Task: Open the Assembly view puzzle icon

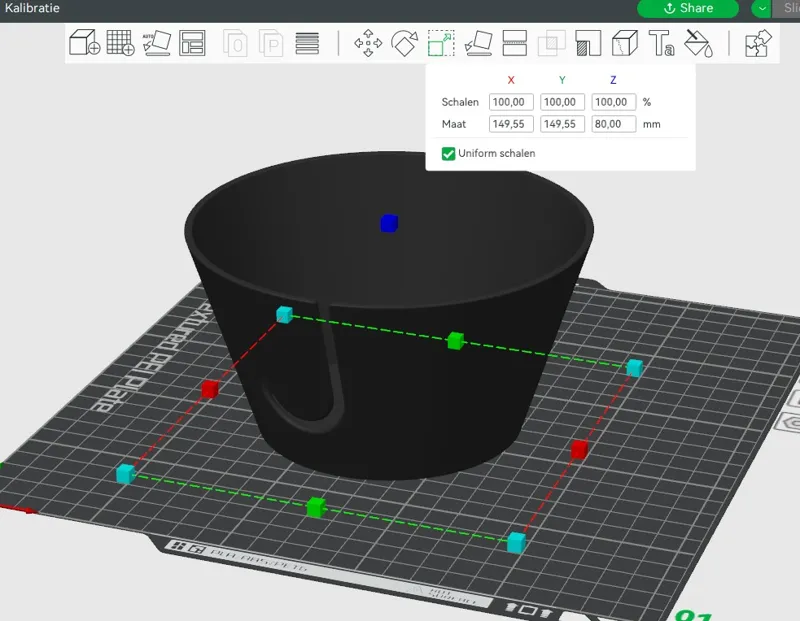Action: (x=758, y=43)
